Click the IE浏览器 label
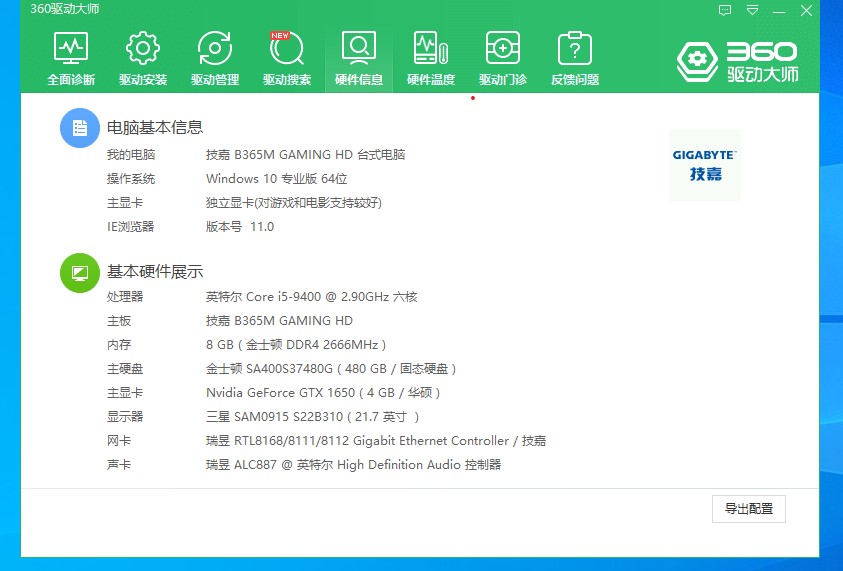This screenshot has height=571, width=843. 131,226
